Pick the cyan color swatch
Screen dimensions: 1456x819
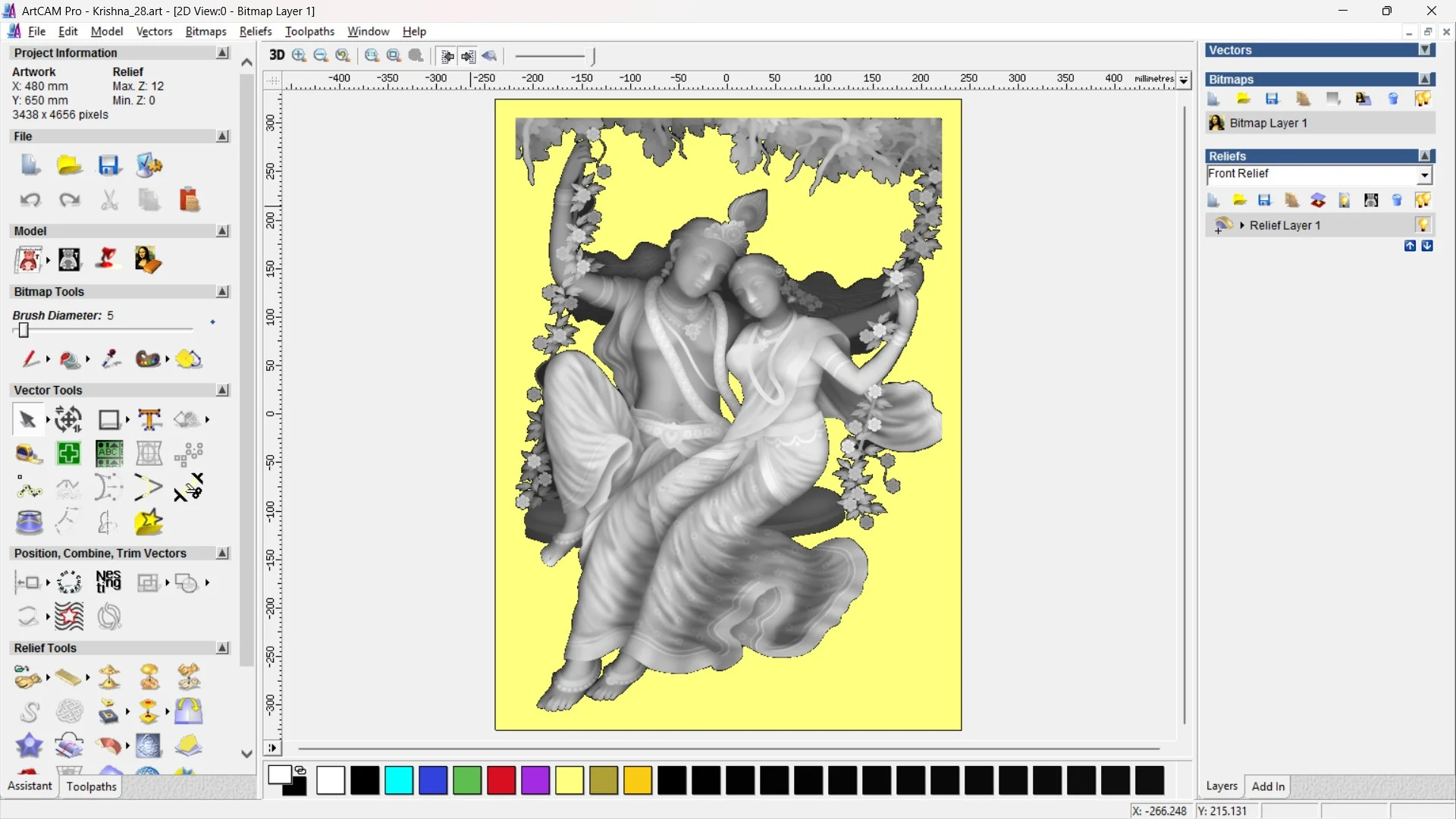399,780
